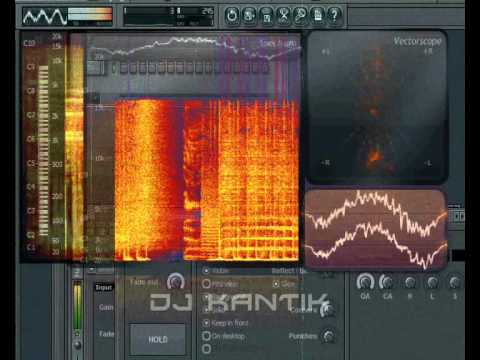Click the S knob
Image resolution: width=480 pixels, height=360 pixels.
(x=455, y=283)
